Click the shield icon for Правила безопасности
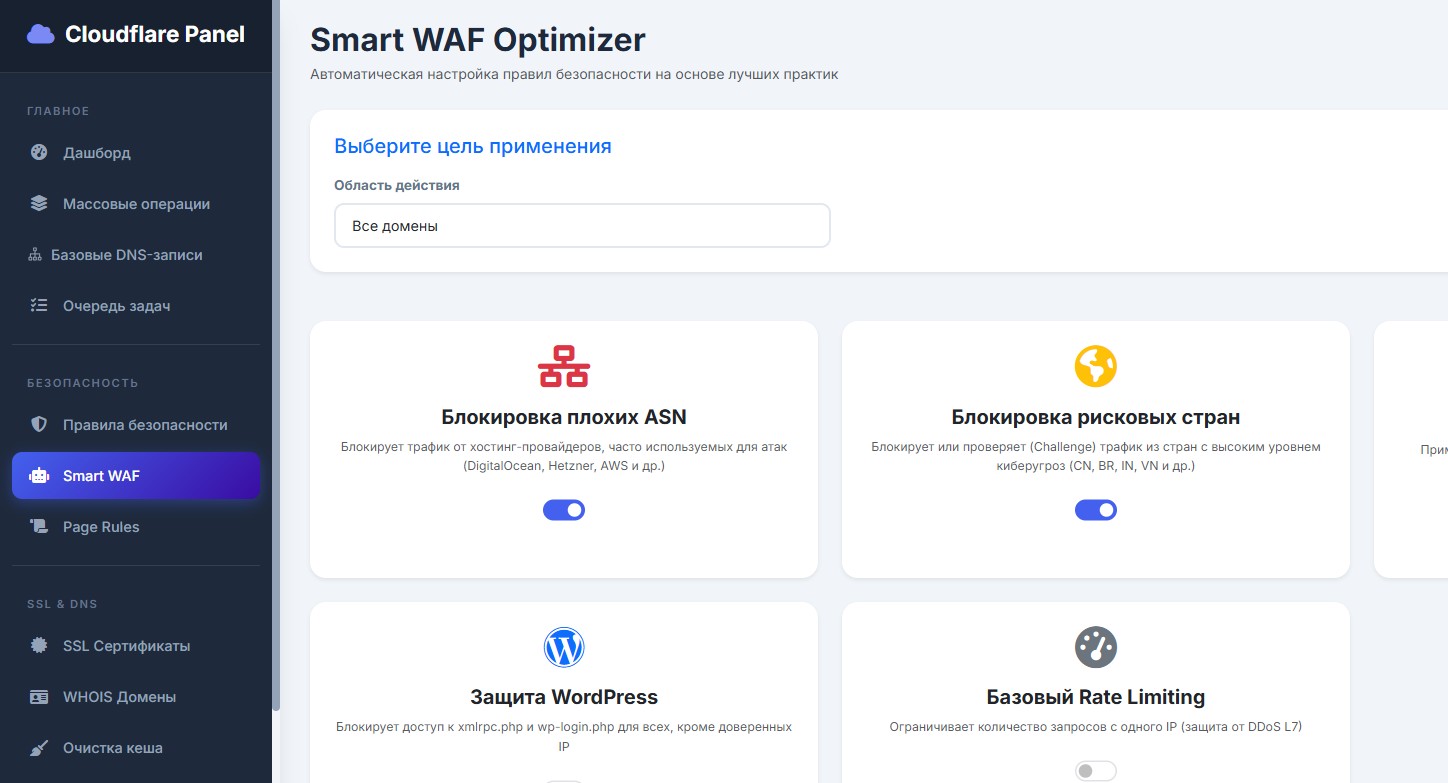The width and height of the screenshot is (1448, 783). tap(38, 424)
